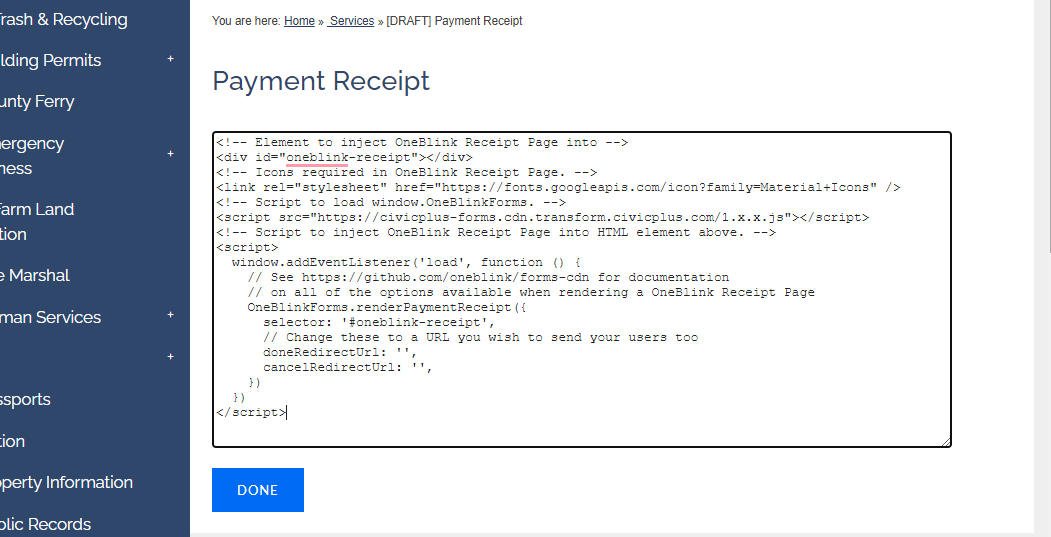Click the 'You are here:' label
Image resolution: width=1051 pixels, height=537 pixels.
[246, 21]
